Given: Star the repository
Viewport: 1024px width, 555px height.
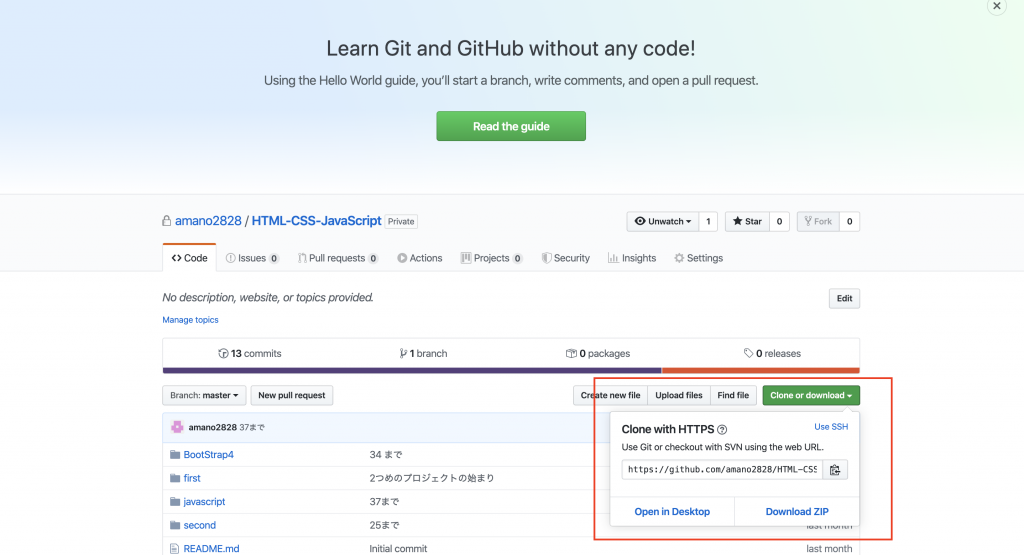Looking at the screenshot, I should coord(747,221).
